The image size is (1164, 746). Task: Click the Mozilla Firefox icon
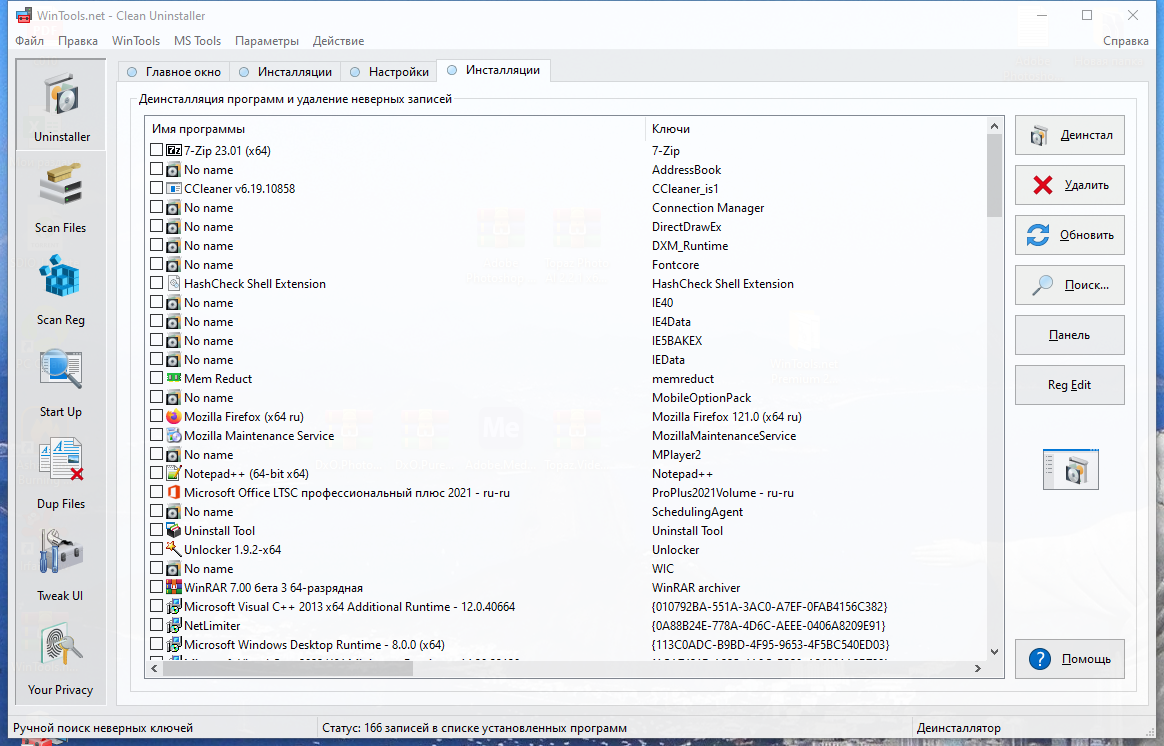pos(174,416)
